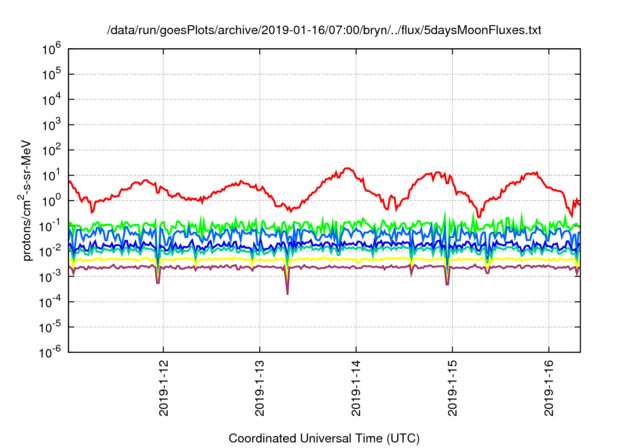This screenshot has height=448, width=640.
Task: Click the 2019-1-12 date tick label
Action: point(164,388)
